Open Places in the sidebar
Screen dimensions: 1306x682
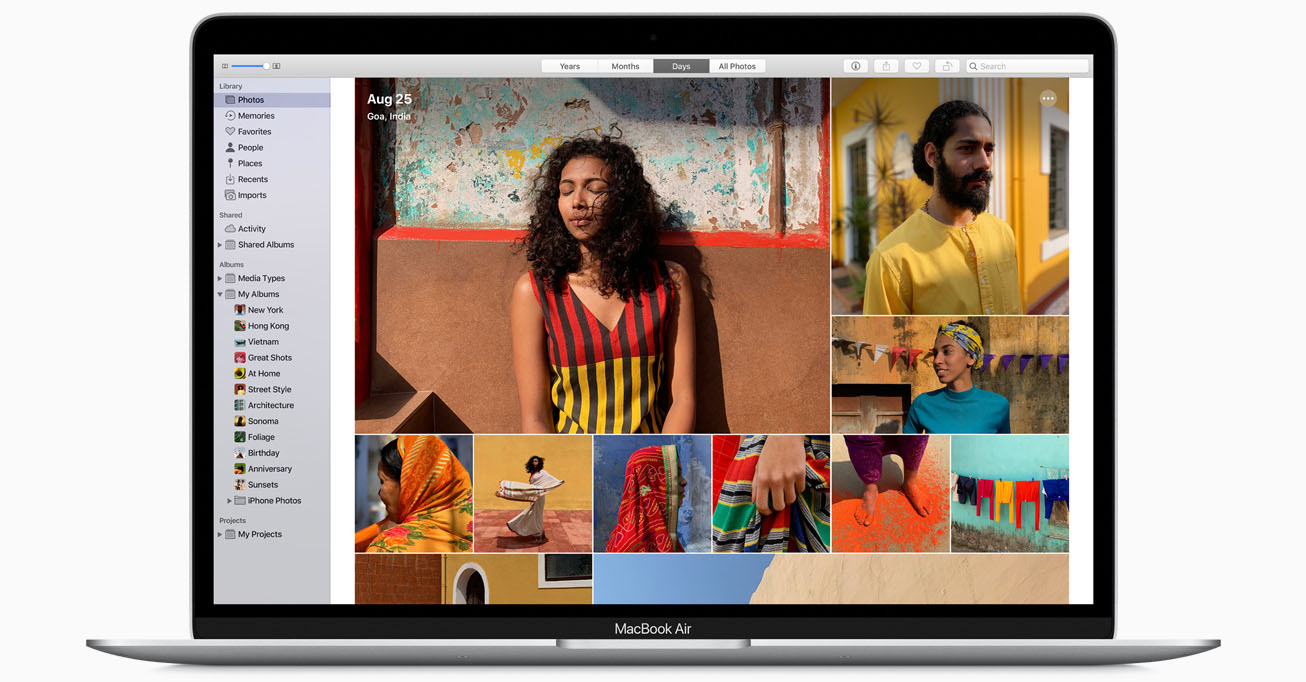pyautogui.click(x=250, y=164)
